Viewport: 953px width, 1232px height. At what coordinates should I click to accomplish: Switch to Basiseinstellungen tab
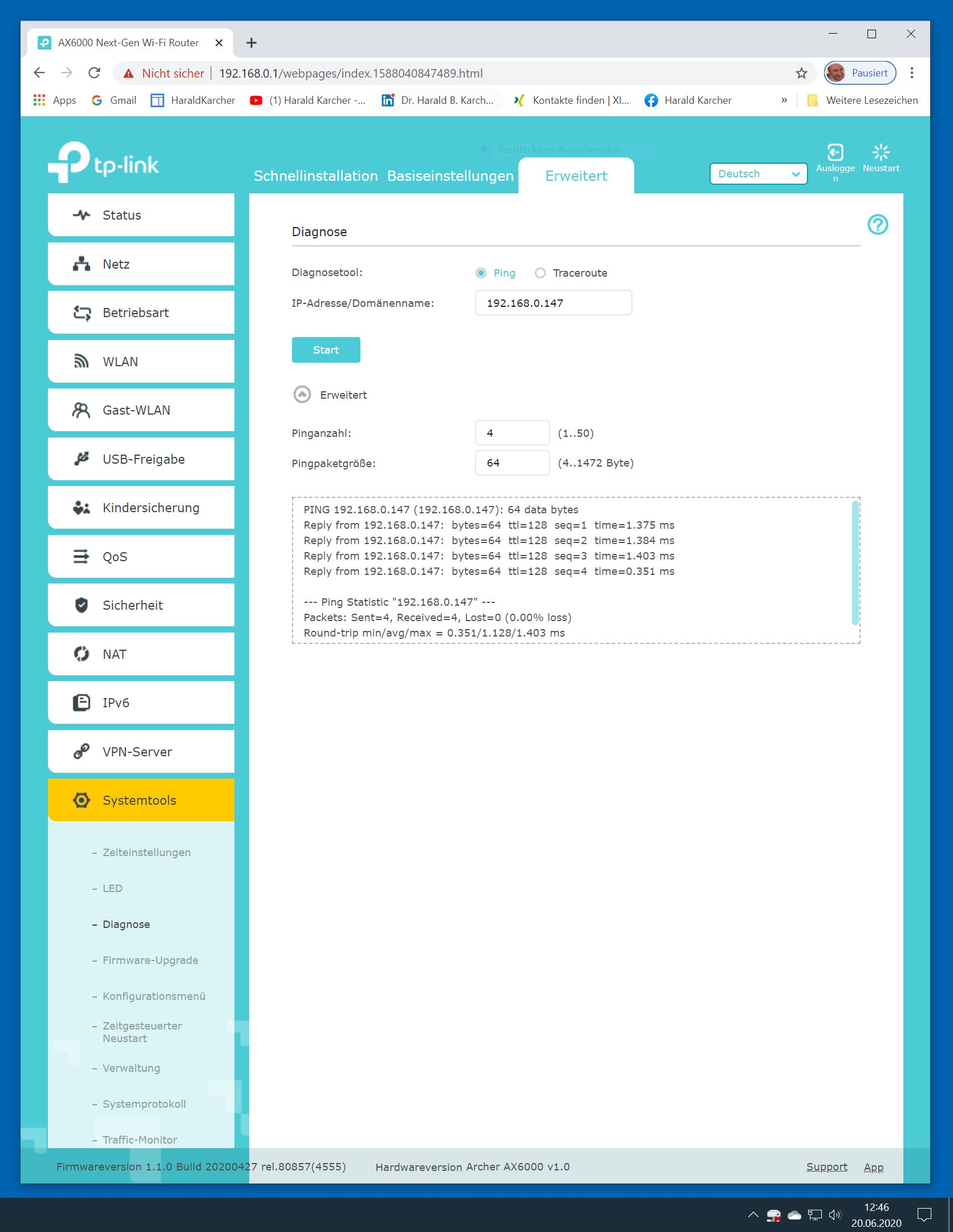[451, 176]
